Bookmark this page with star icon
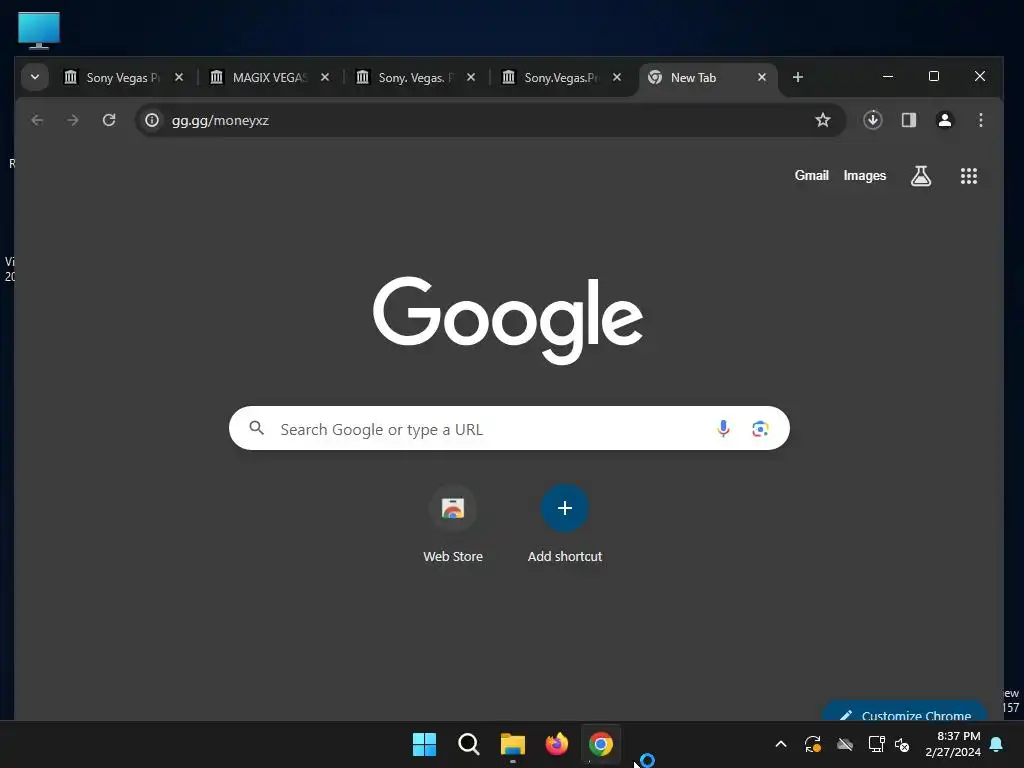Viewport: 1024px width, 768px height. [823, 120]
